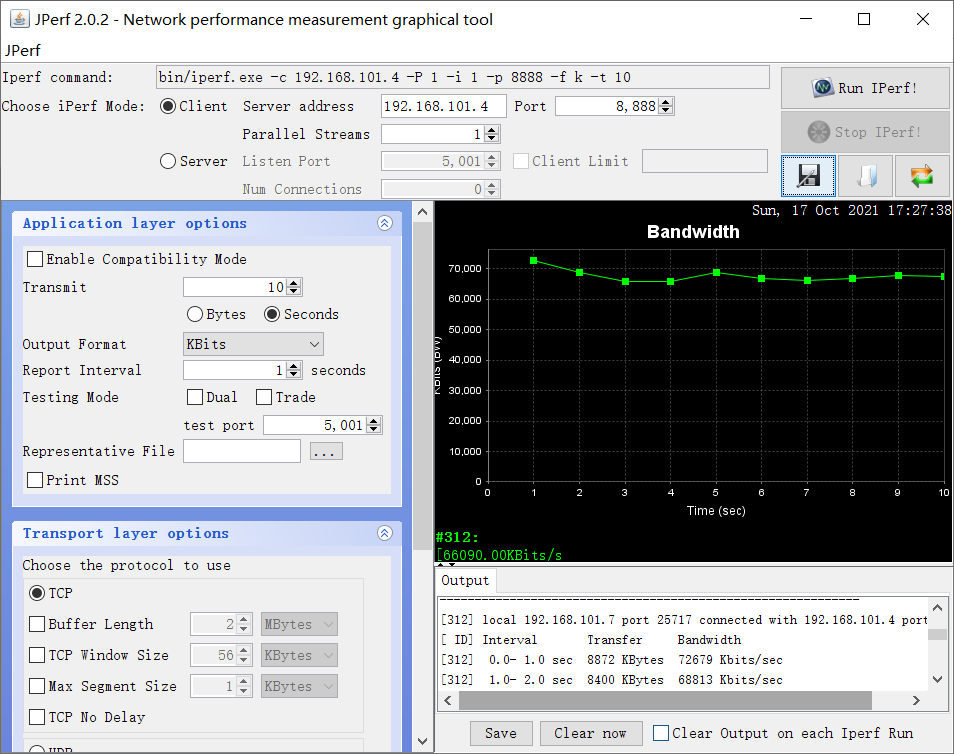This screenshot has height=754, width=954.
Task: Open Buffer Length MBytes unit dropdown
Action: click(x=299, y=624)
